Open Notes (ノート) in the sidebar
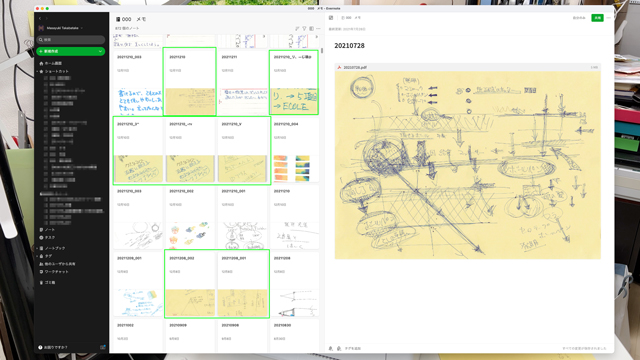The image size is (640, 360). pyautogui.click(x=47, y=230)
